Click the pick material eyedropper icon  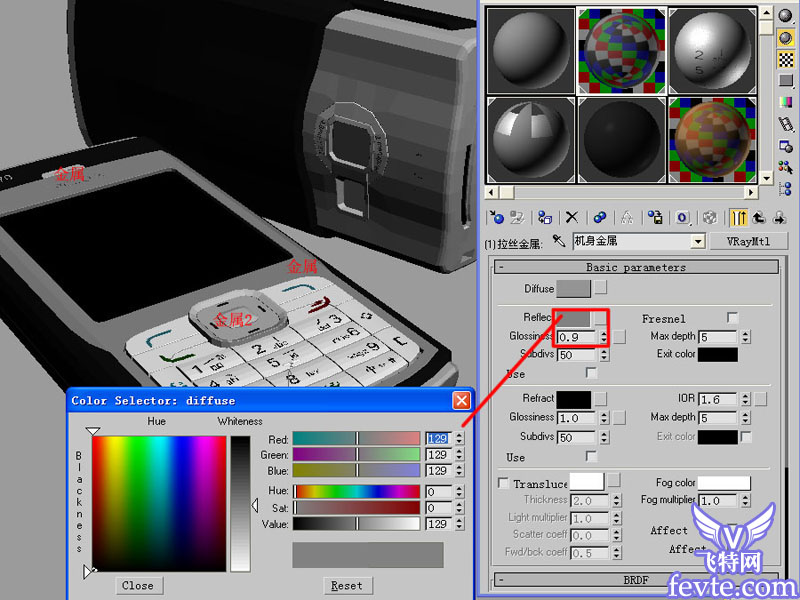pos(559,241)
